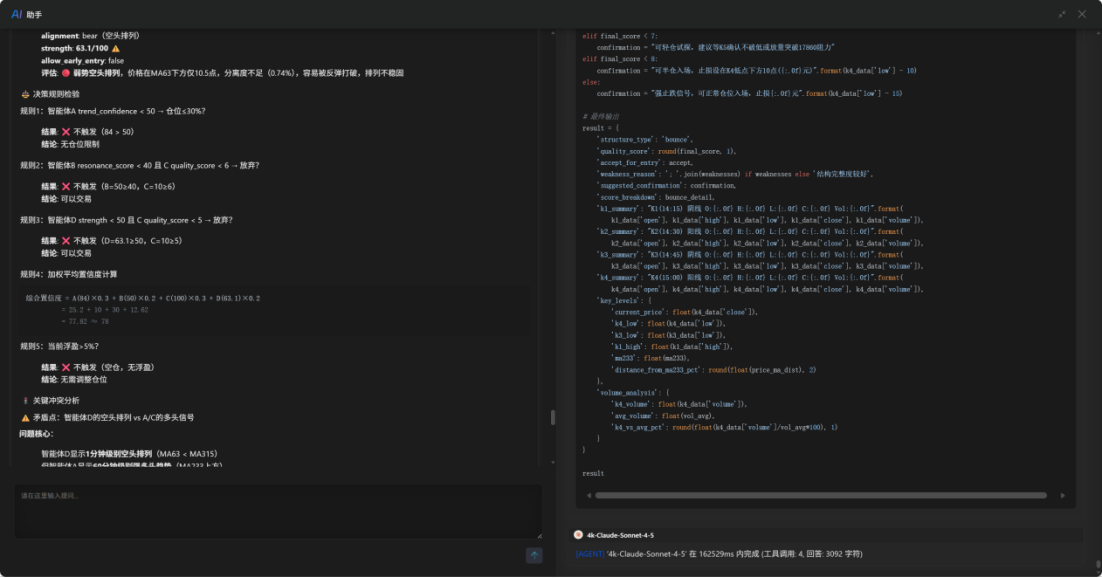Click the chat panel vertical scrollbar thumb
The image size is (1102, 578).
(x=552, y=417)
